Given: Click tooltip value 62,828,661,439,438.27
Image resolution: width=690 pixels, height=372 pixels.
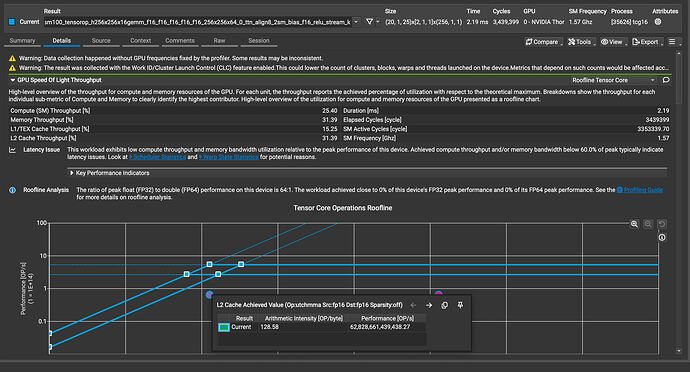Looking at the screenshot, I should [380, 327].
